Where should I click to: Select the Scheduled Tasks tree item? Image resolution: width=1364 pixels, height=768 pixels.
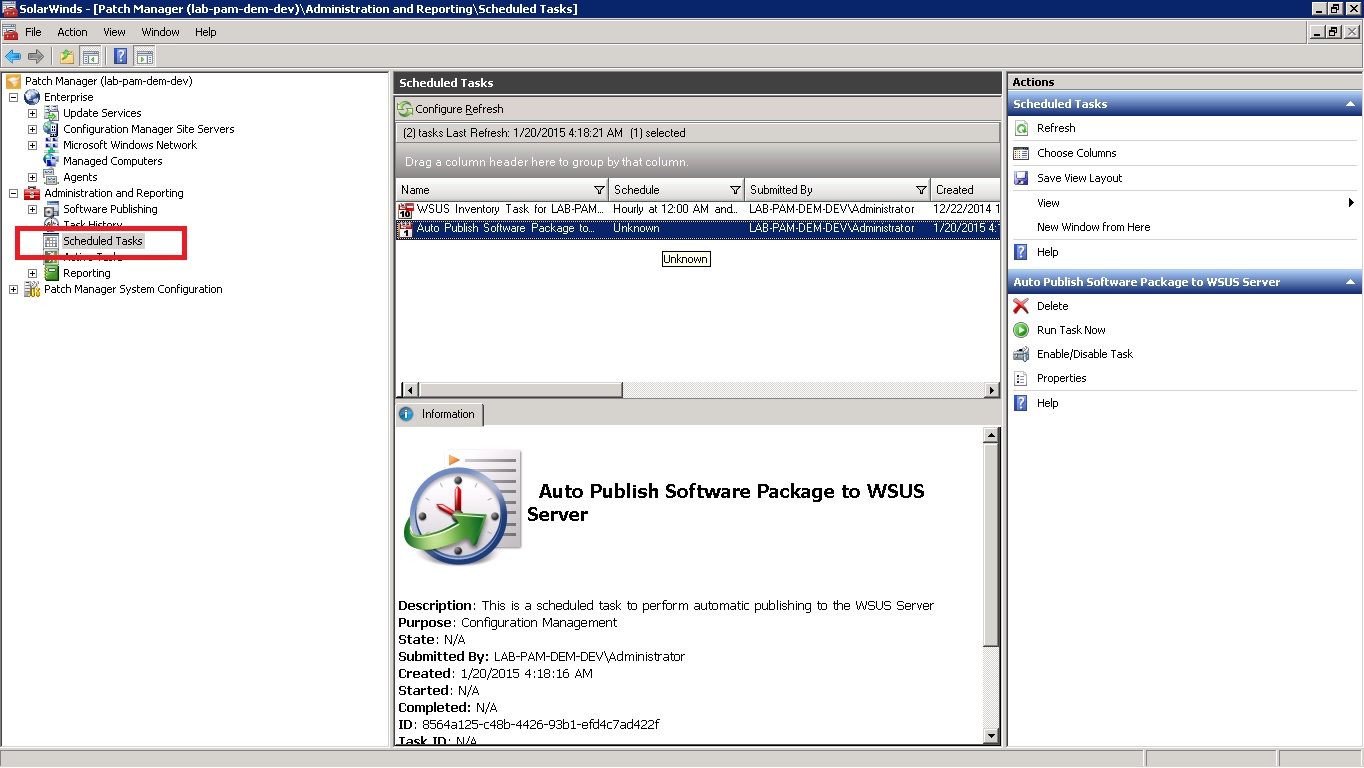[x=102, y=241]
